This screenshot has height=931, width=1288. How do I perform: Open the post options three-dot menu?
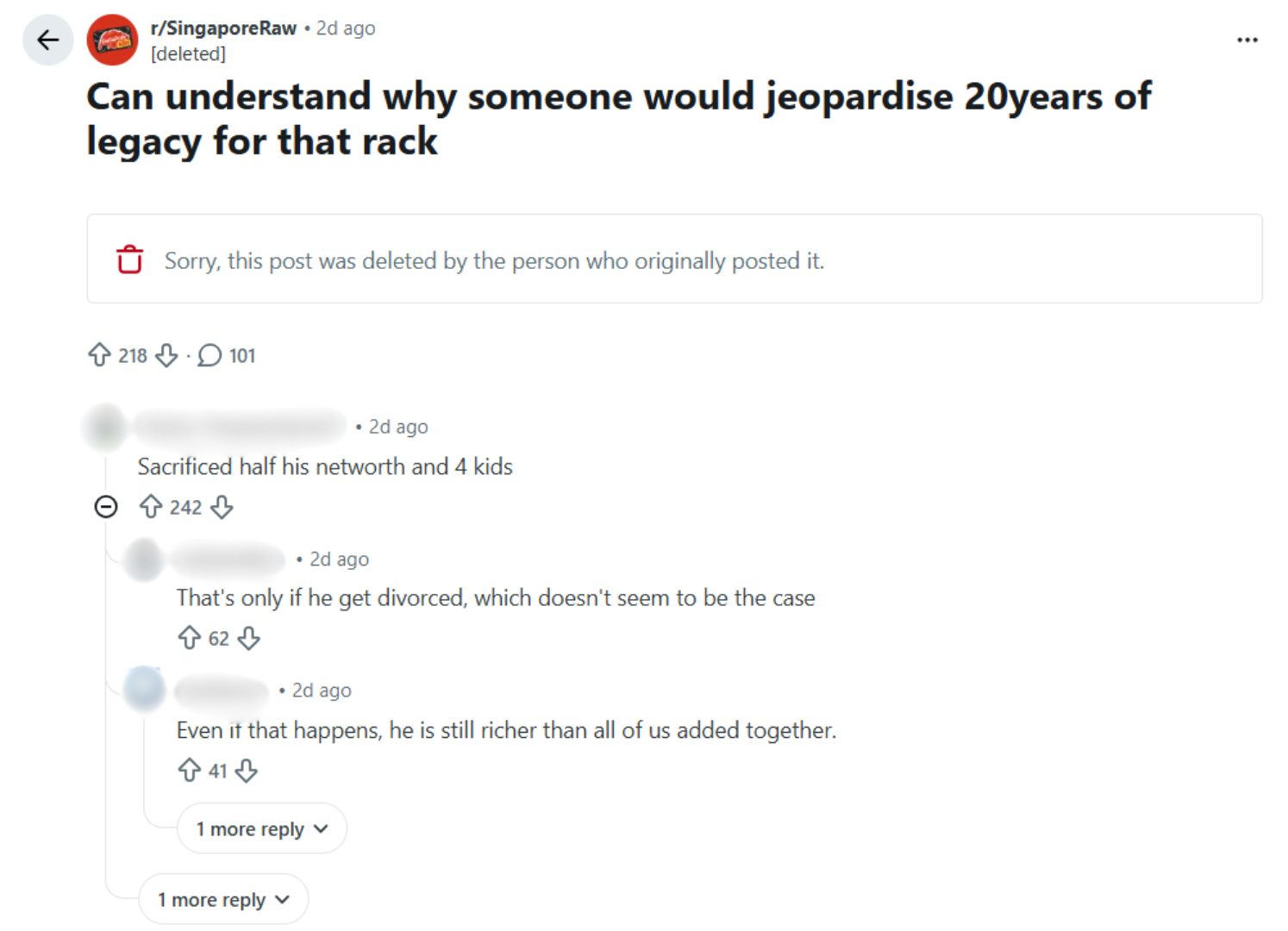1247,40
